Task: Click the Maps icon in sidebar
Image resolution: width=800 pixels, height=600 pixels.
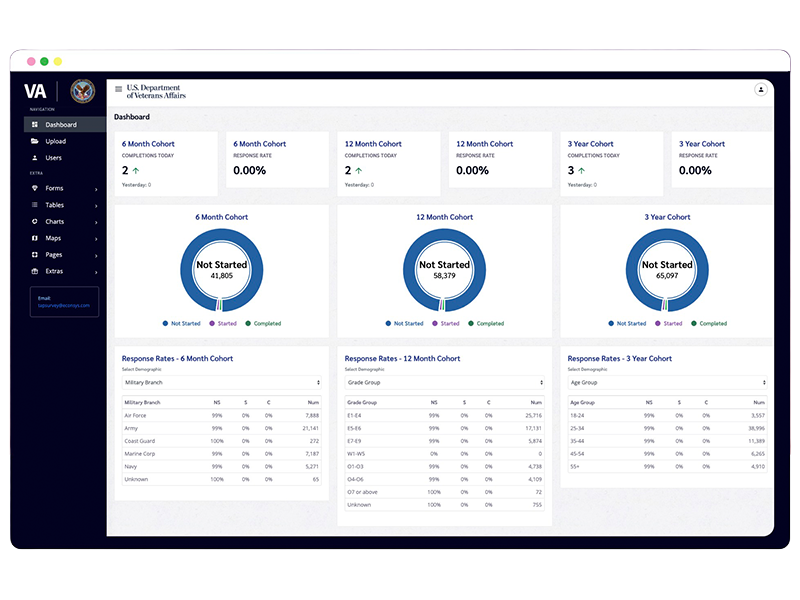Action: 35,238
